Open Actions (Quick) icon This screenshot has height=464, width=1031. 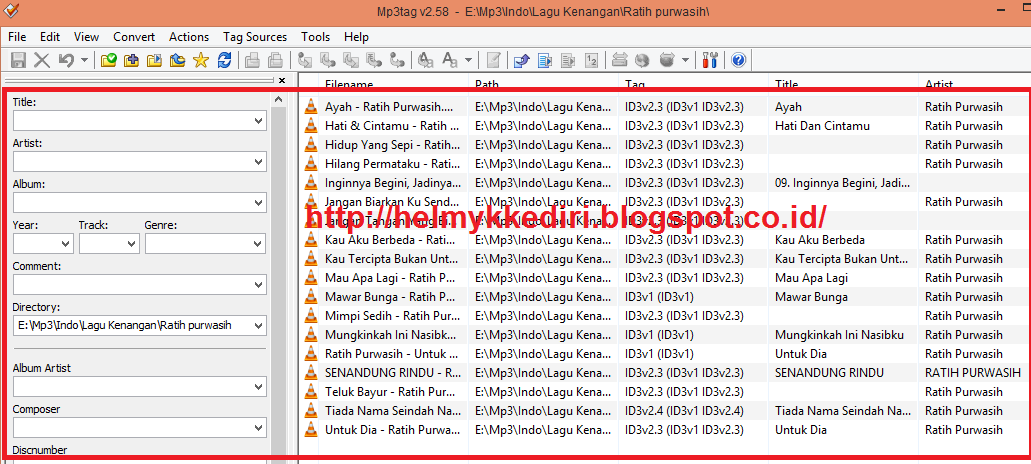450,60
